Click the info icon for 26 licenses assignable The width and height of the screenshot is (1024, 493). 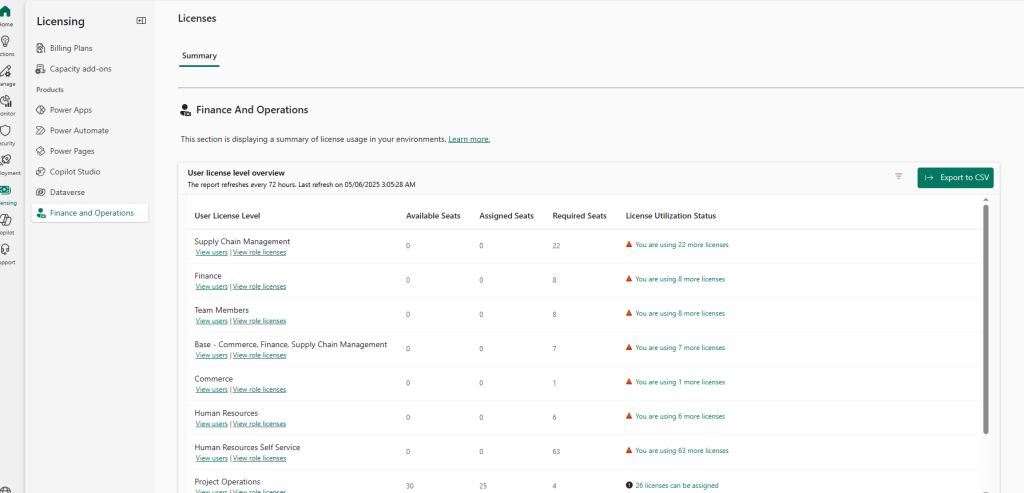(x=629, y=485)
